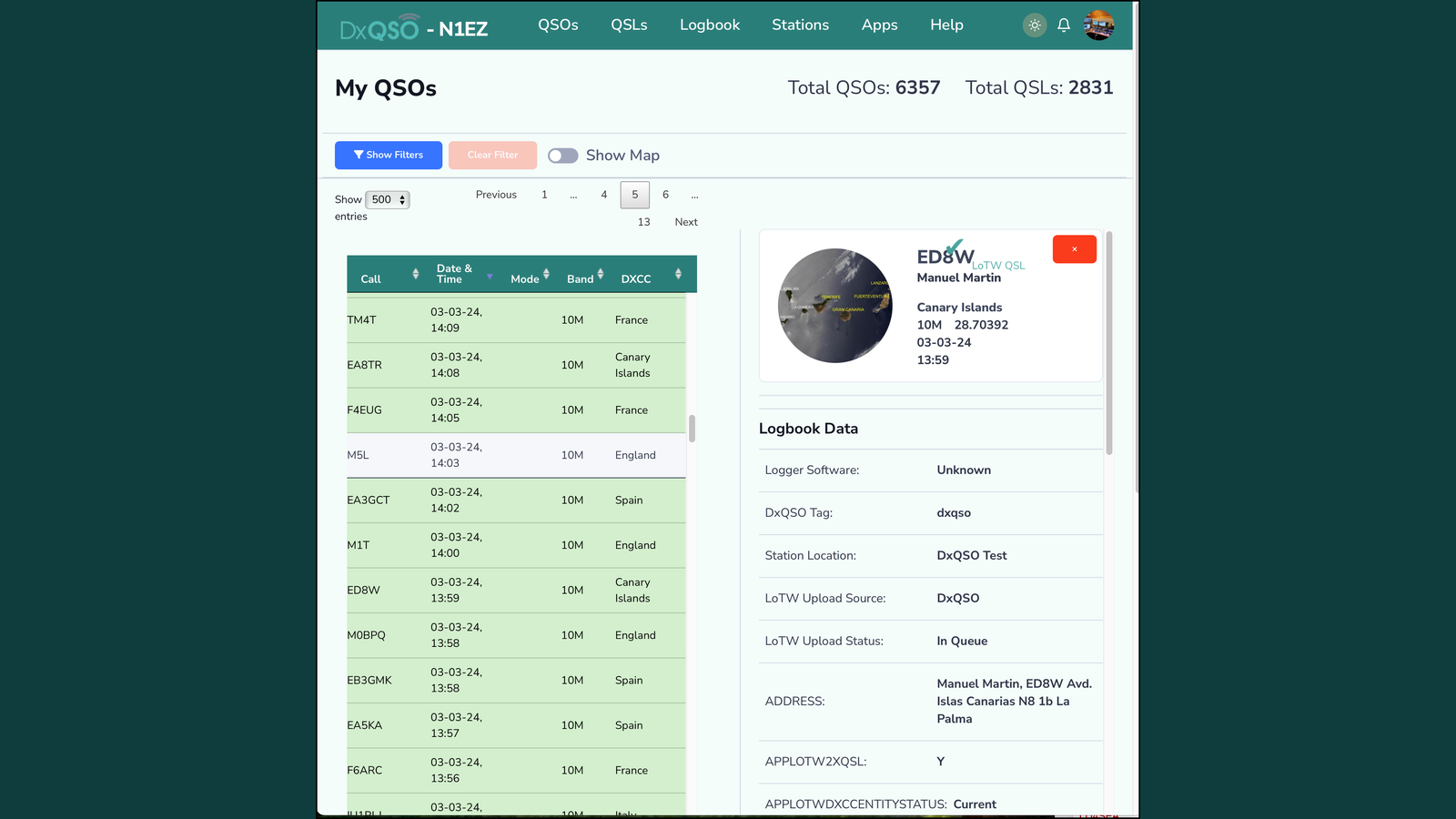Select the EA8TR QSO row
This screenshot has height=819, width=1456.
coord(516,365)
